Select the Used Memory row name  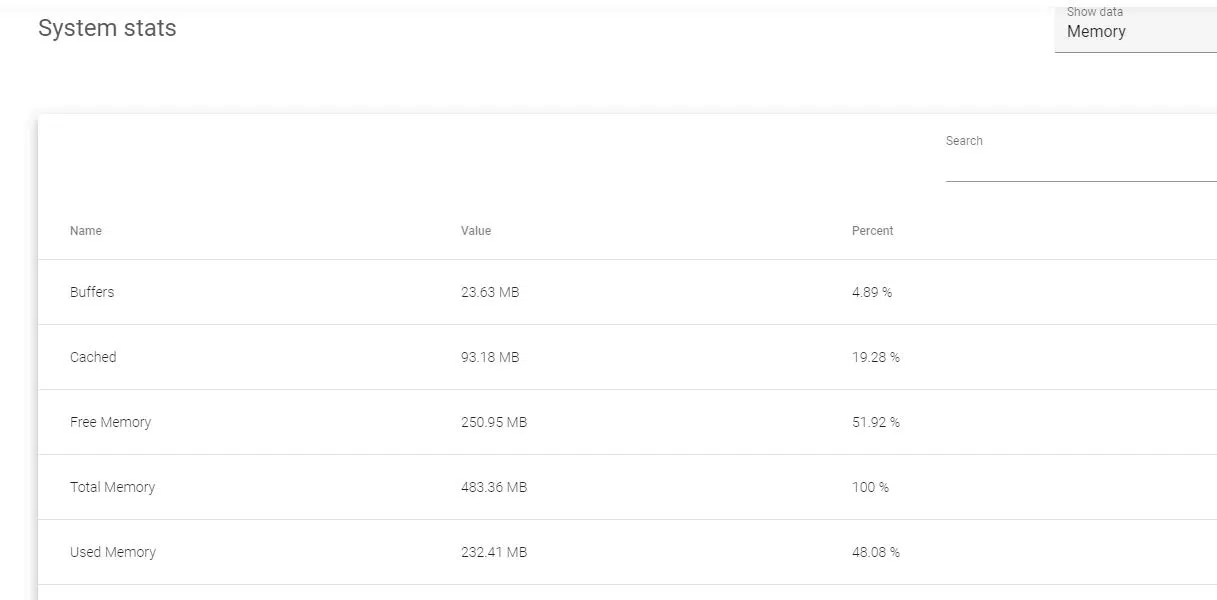point(113,552)
